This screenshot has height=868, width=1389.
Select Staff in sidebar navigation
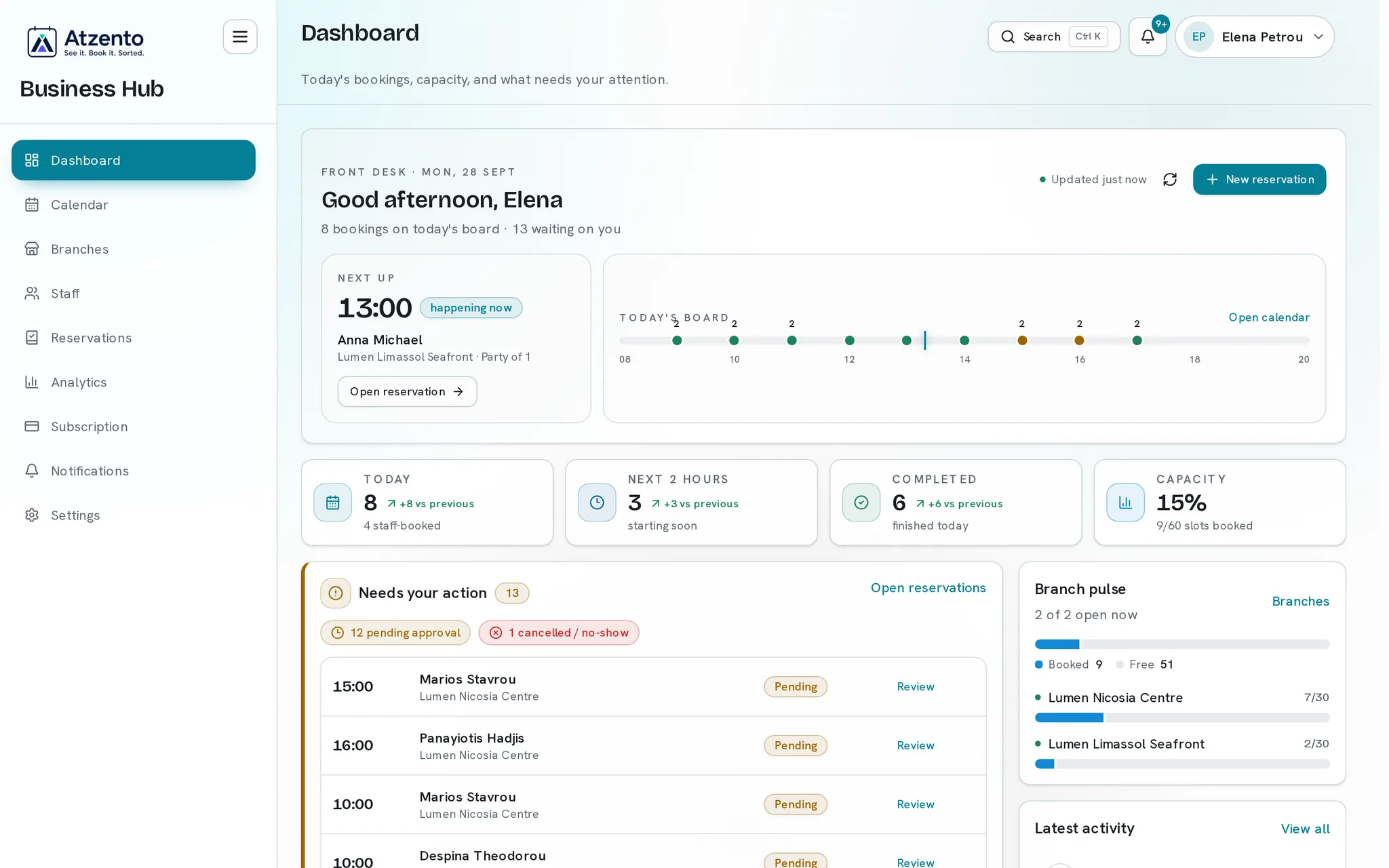[x=134, y=294]
